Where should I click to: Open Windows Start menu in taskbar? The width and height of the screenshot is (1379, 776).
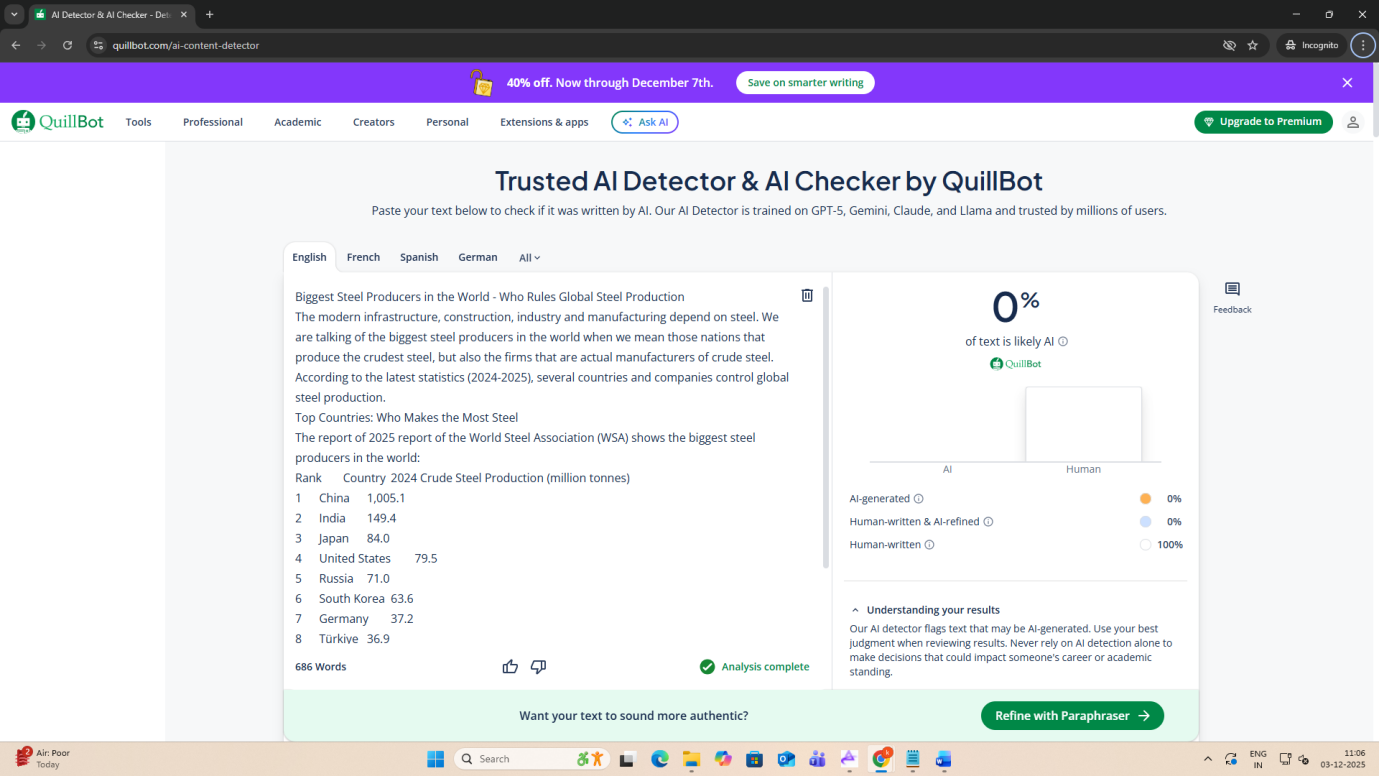click(435, 759)
